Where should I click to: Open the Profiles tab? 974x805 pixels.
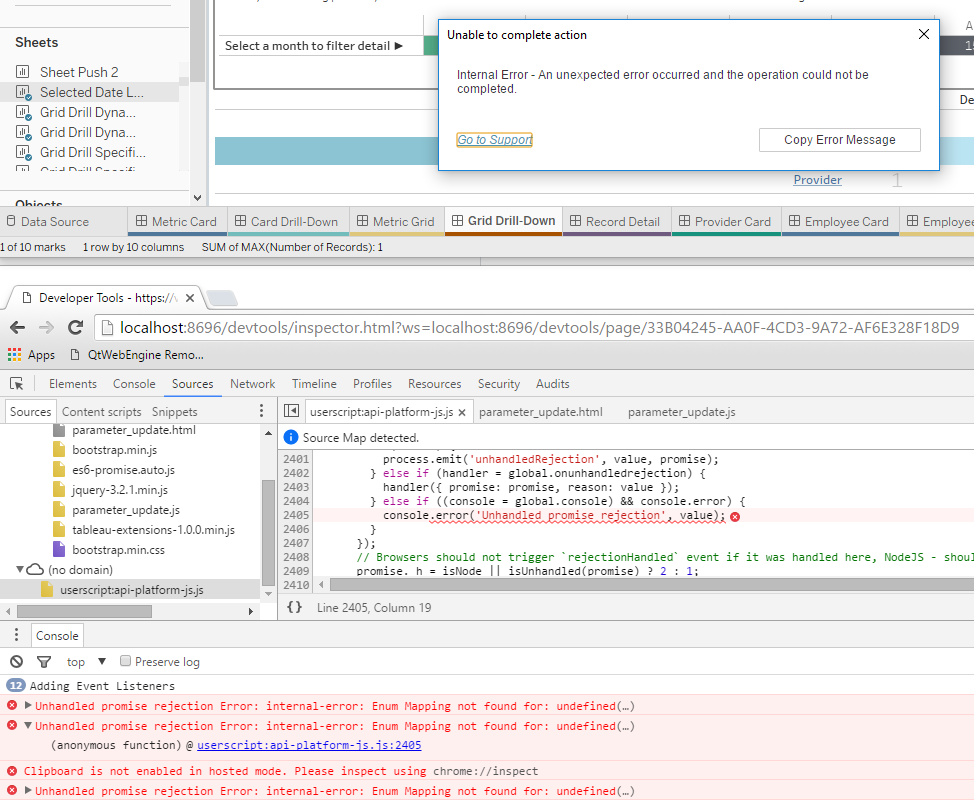tap(372, 384)
